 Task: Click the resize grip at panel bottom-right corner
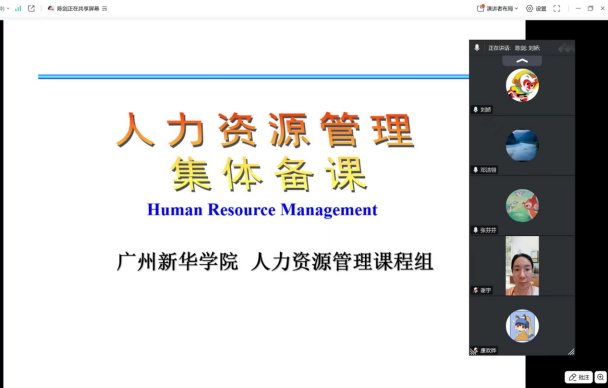(571, 351)
